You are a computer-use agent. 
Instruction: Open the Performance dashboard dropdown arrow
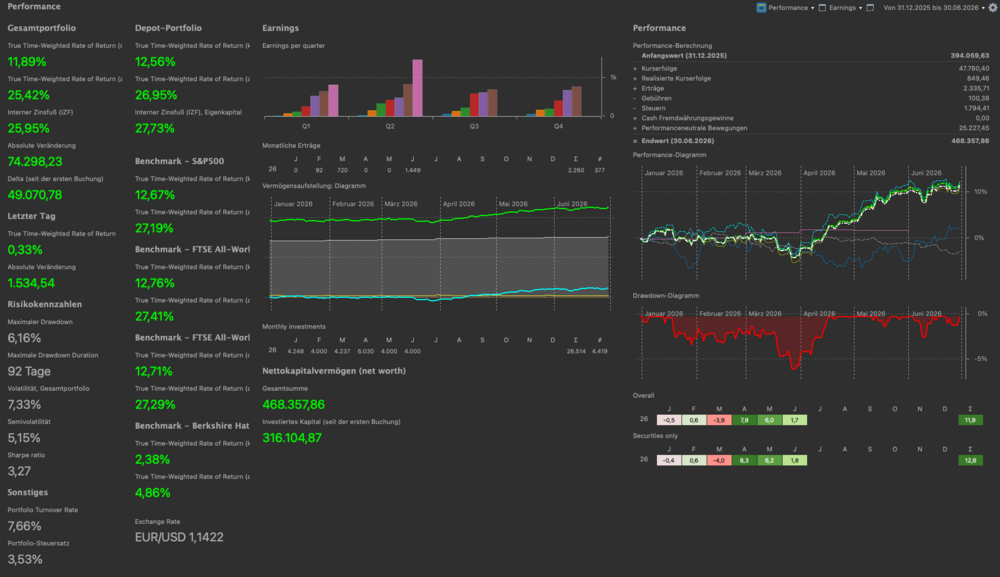[x=812, y=8]
